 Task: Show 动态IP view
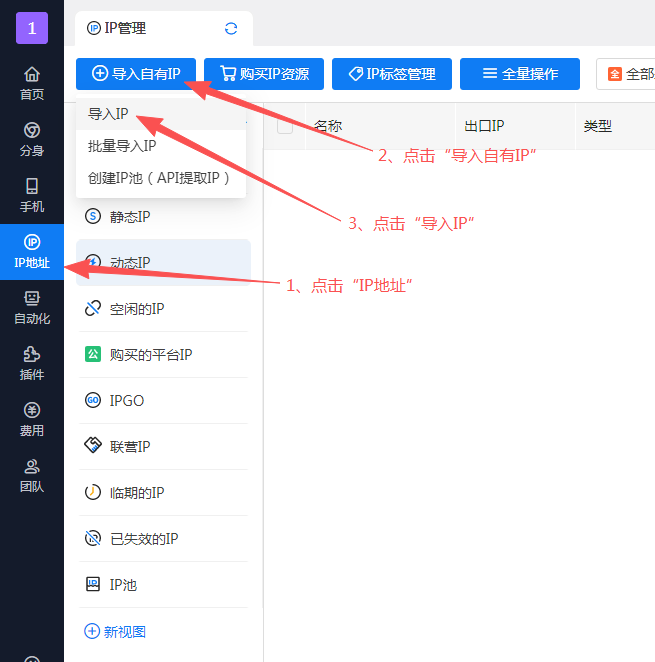[163, 263]
